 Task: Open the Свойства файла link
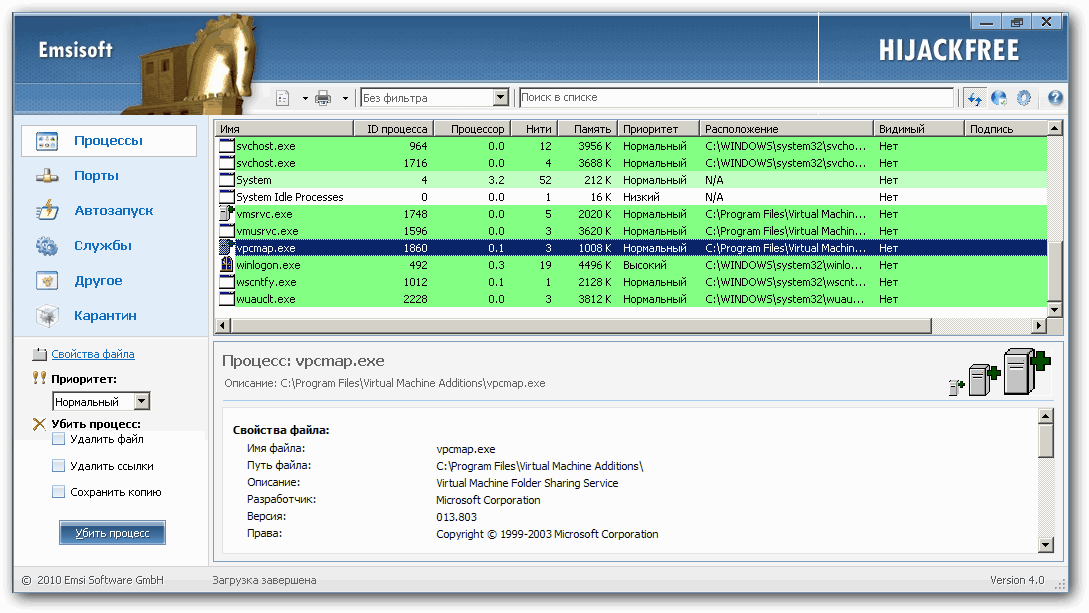pyautogui.click(x=93, y=354)
